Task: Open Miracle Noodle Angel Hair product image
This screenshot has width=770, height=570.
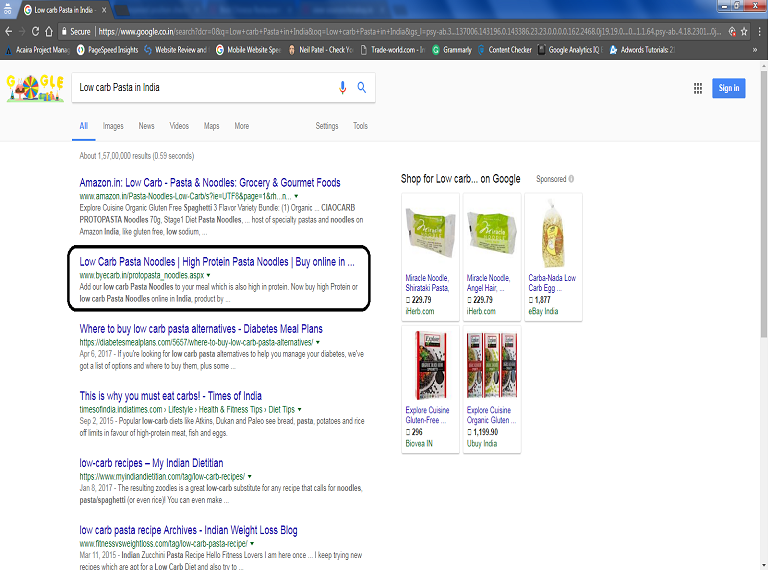Action: (x=492, y=232)
